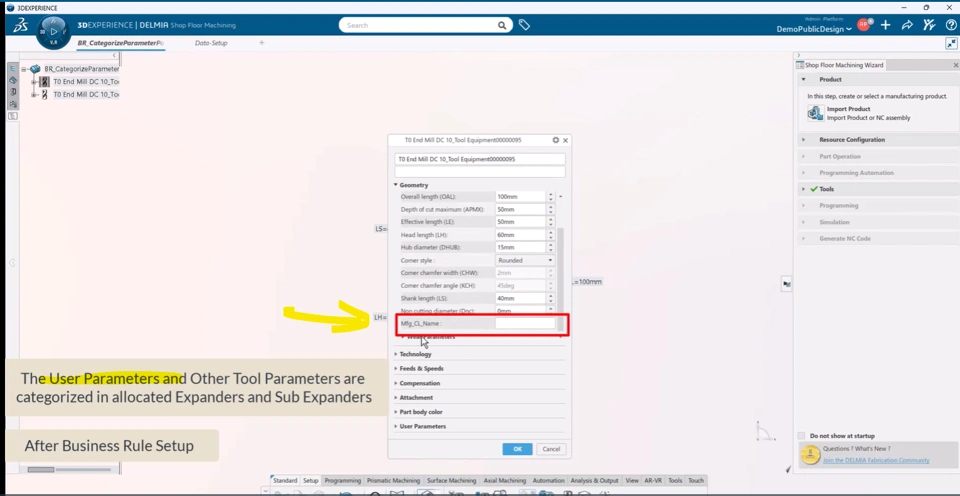Collapse the left tree panel chevron
Screen dimensions: 960x496
pos(114,56)
